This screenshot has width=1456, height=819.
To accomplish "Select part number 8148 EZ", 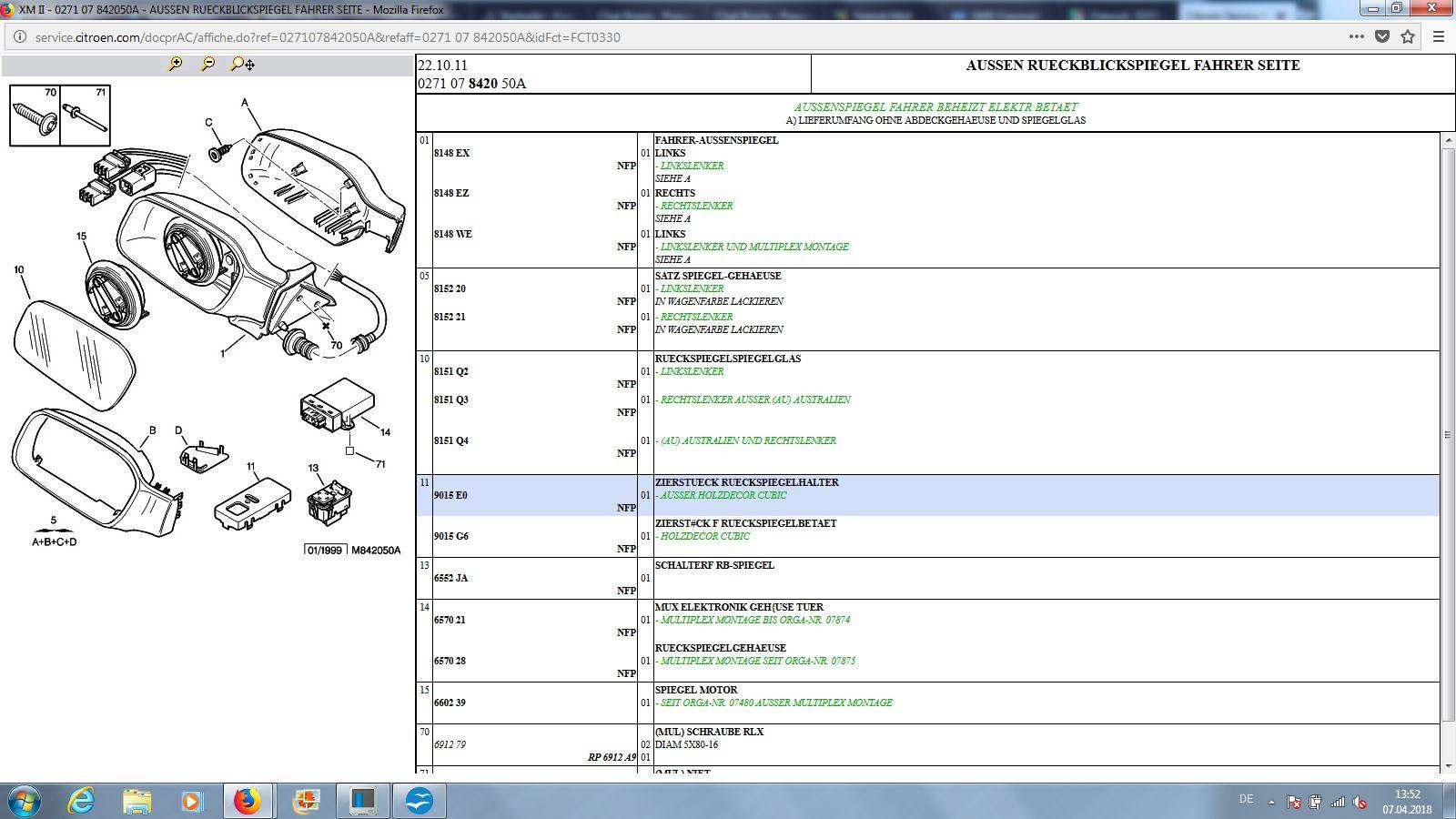I will (451, 193).
